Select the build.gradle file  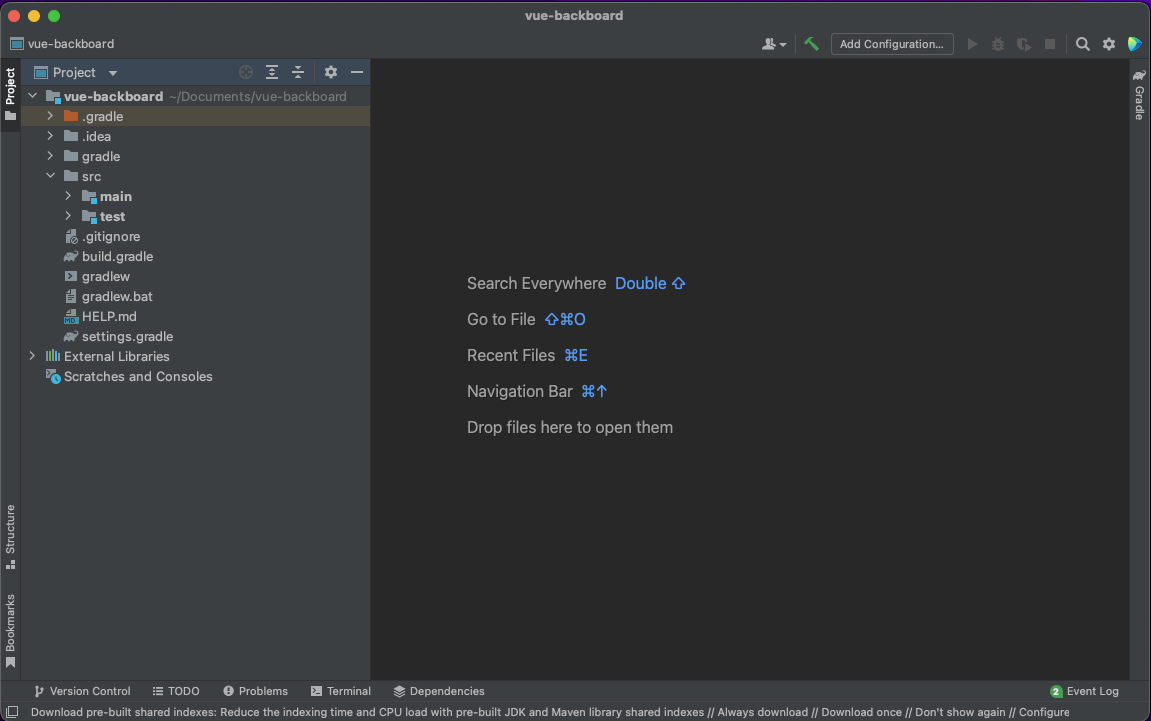click(x=117, y=256)
